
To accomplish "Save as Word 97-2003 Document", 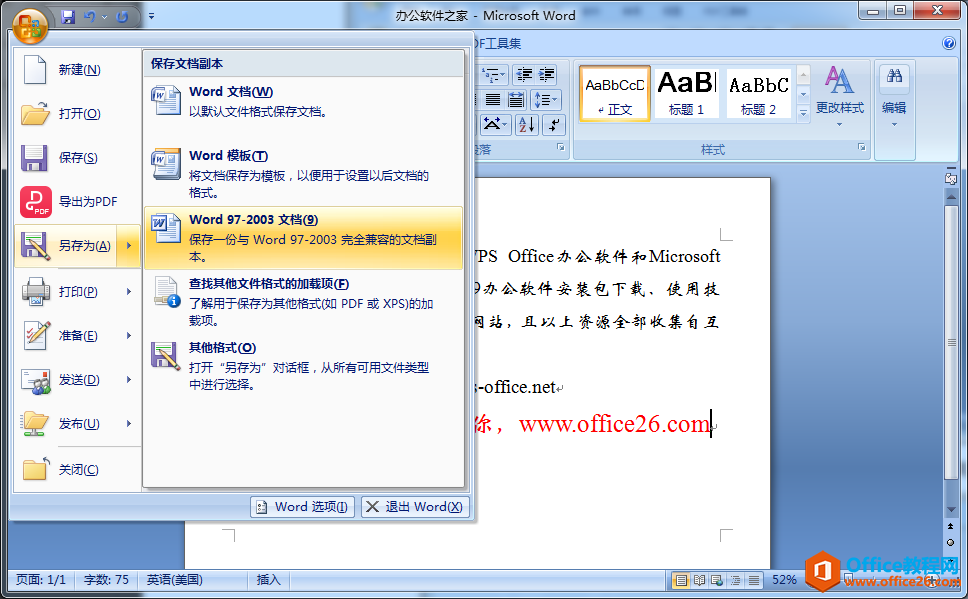I will click(303, 238).
